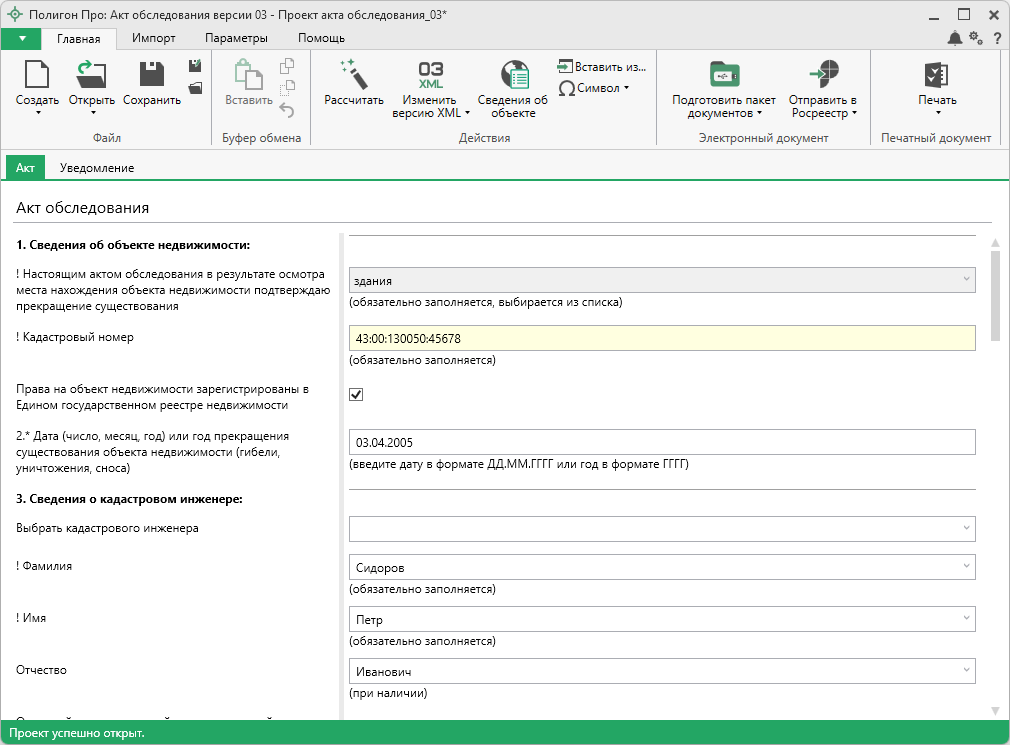Open the notifications bell icon

[x=955, y=38]
